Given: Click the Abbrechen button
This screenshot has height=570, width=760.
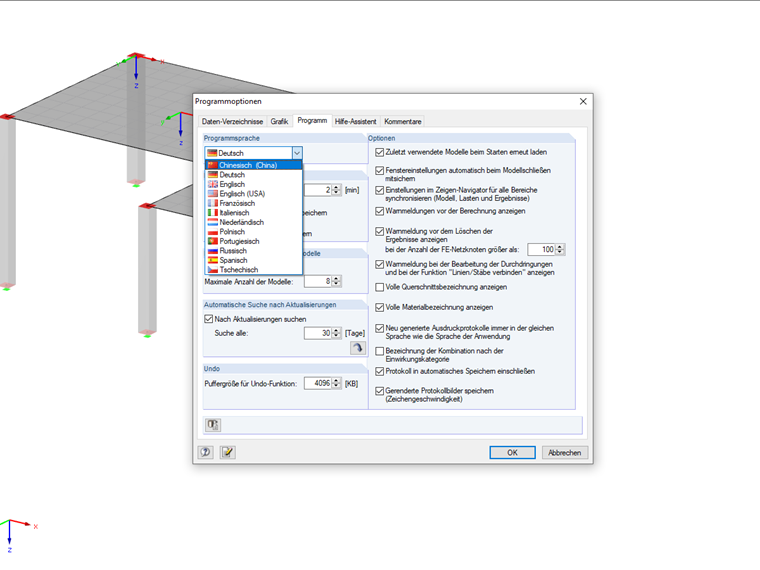Looking at the screenshot, I should [565, 452].
